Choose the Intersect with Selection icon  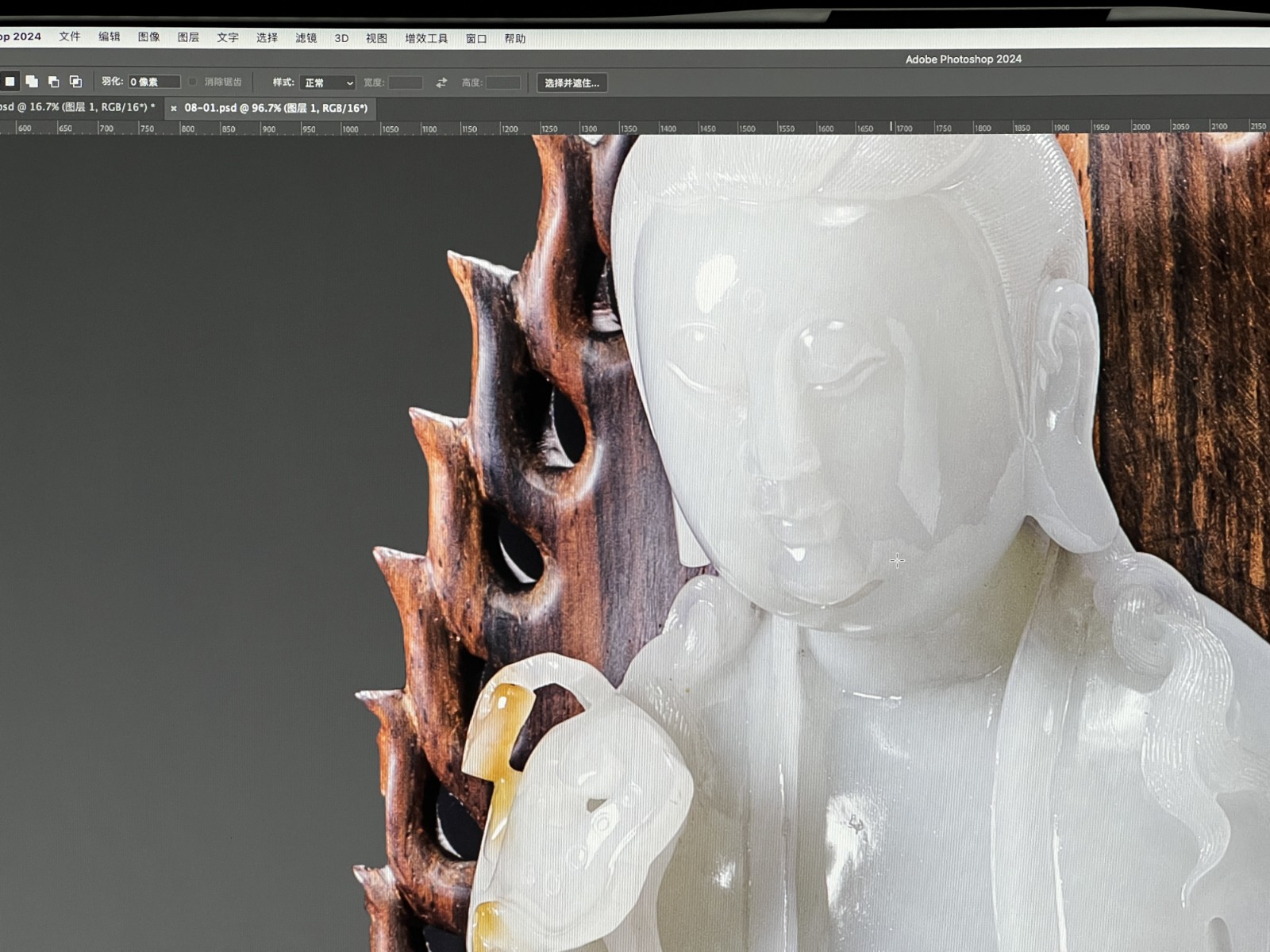[x=75, y=82]
